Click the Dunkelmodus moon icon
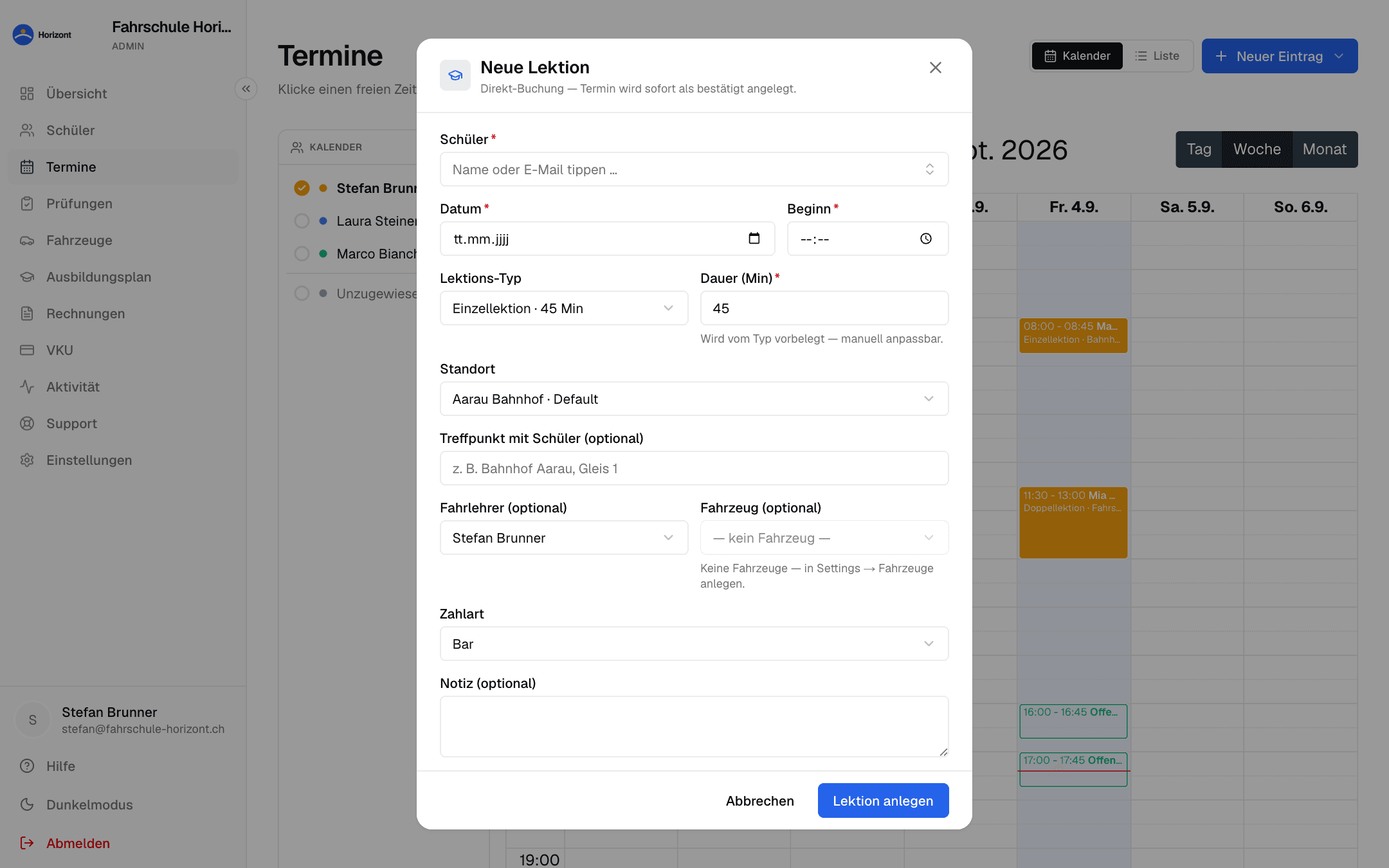This screenshot has height=868, width=1389. [x=27, y=805]
